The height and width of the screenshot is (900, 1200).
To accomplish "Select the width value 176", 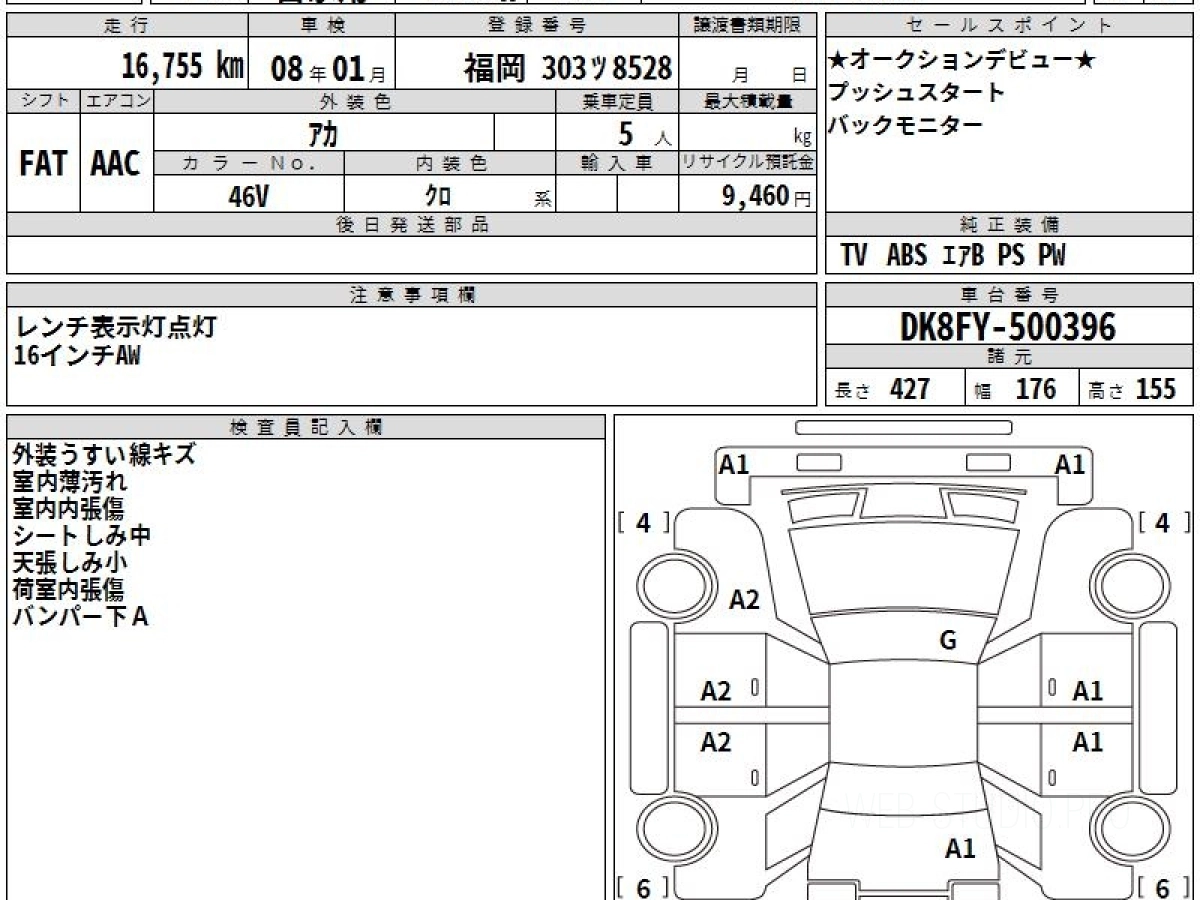I will (1035, 389).
